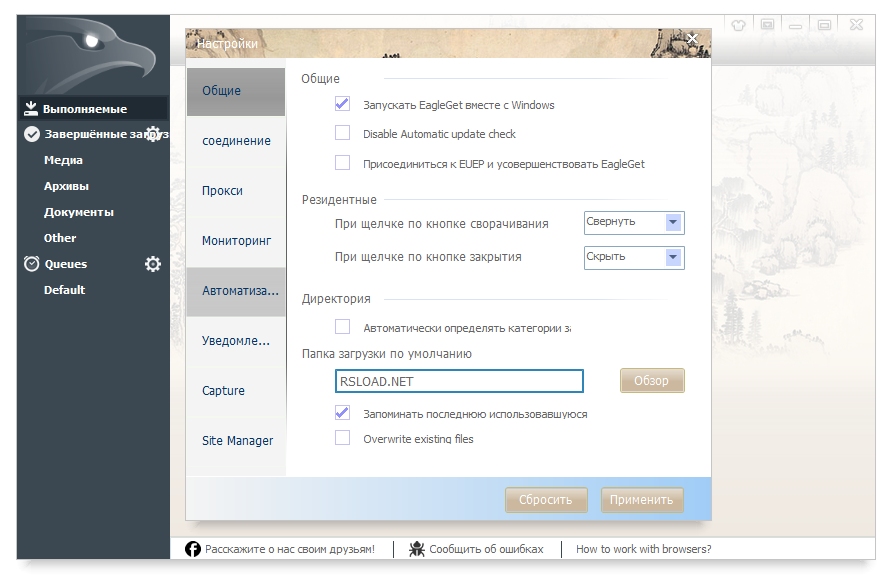The image size is (890, 586).
Task: Close the Настройки dialog with its X
Action: click(x=692, y=39)
